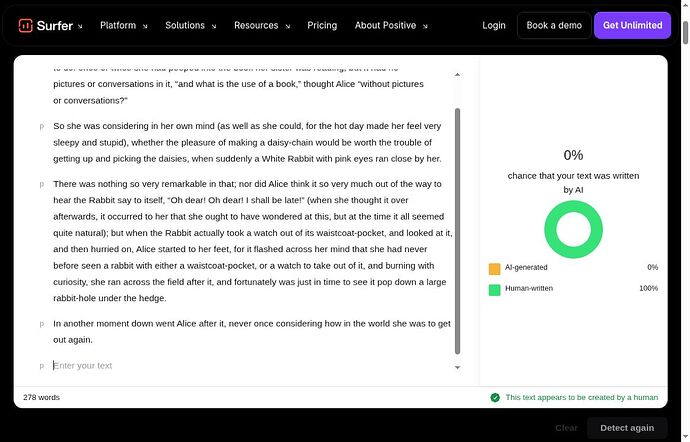Expand the Solutions dropdown menu
Image resolution: width=690 pixels, height=442 pixels.
191,26
